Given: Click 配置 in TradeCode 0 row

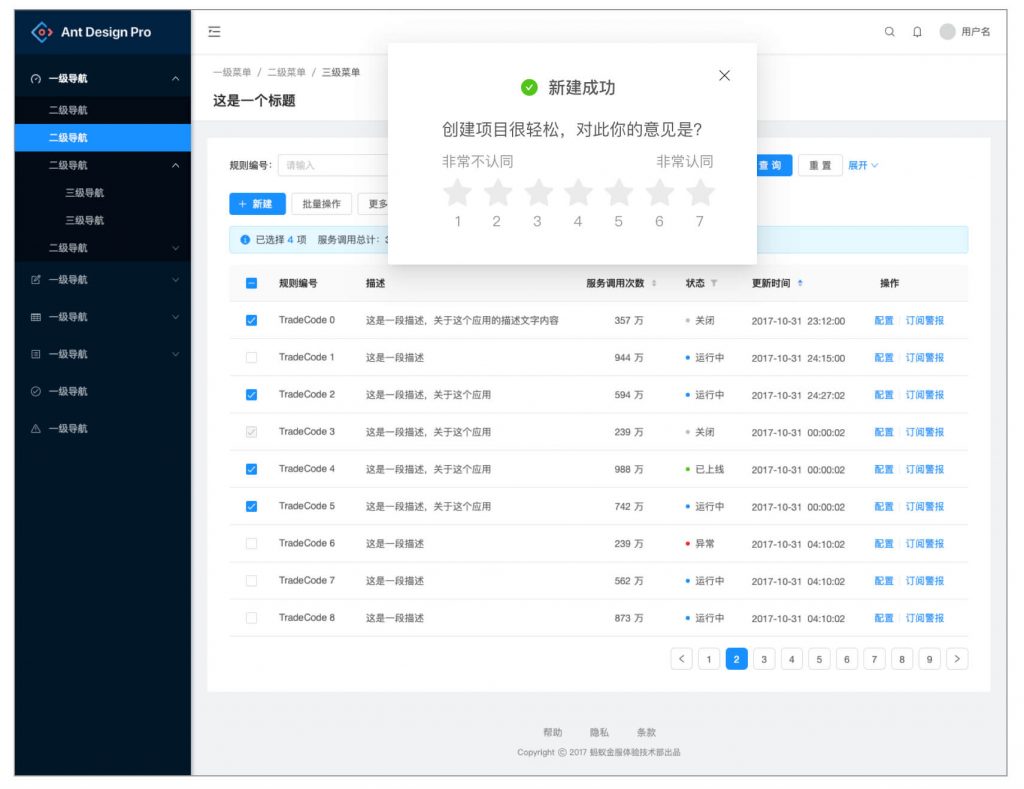Looking at the screenshot, I should [884, 320].
